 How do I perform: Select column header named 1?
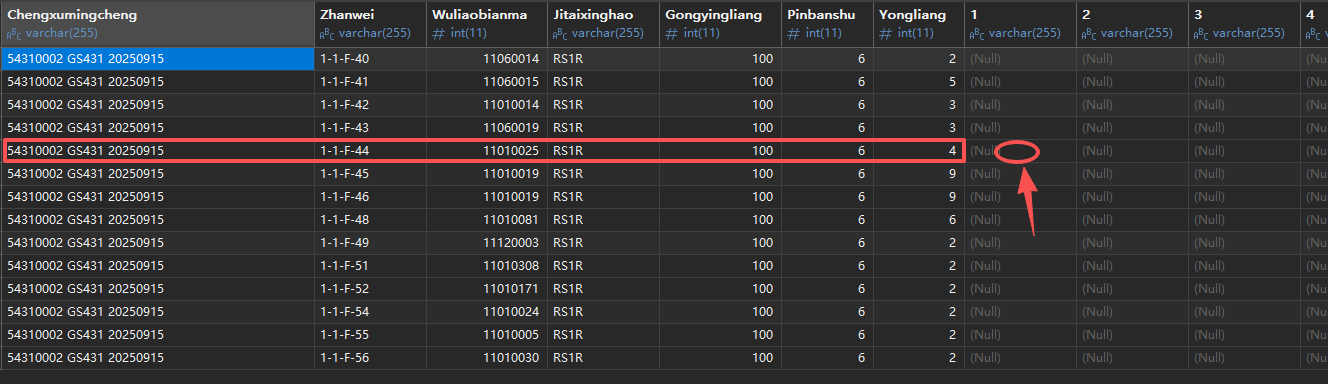point(1020,24)
